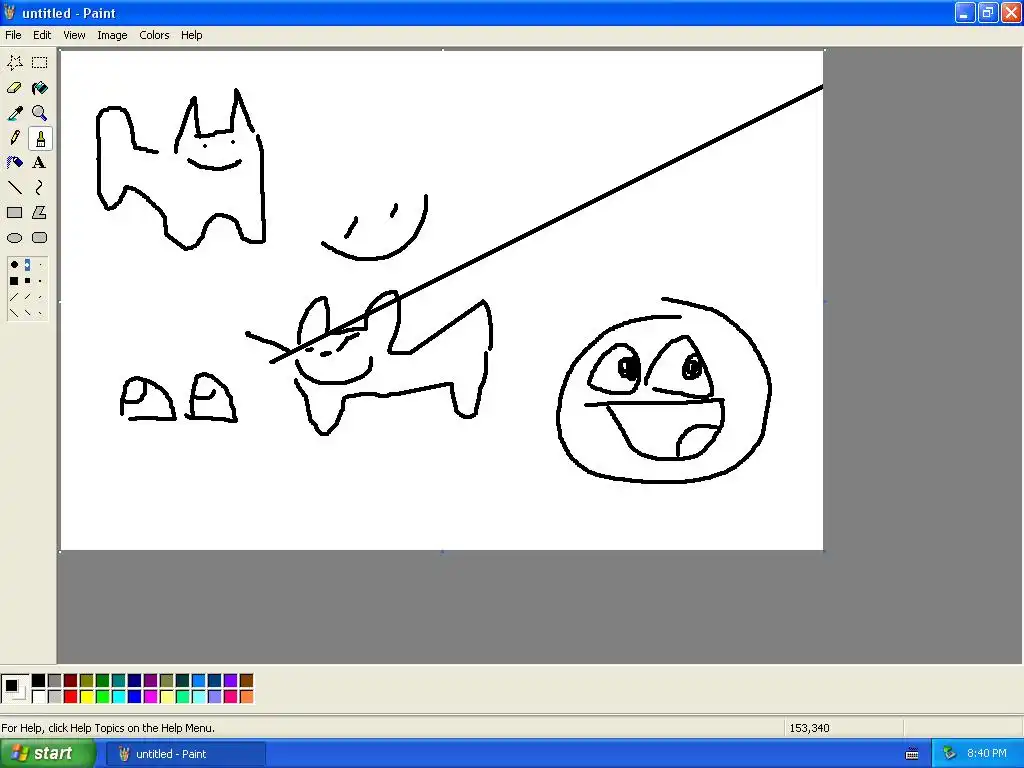Select the large square brush shape

[x=14, y=281]
